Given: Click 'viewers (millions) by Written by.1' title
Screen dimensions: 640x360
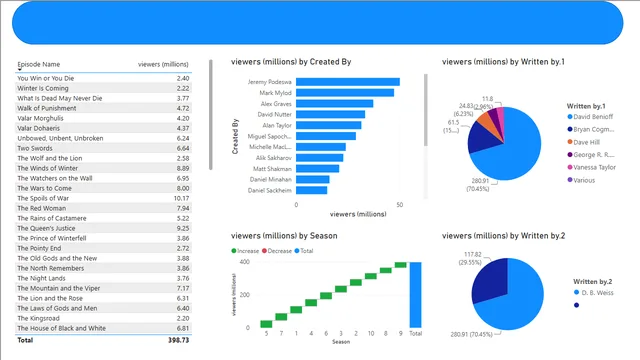Looking at the screenshot, I should tap(503, 62).
